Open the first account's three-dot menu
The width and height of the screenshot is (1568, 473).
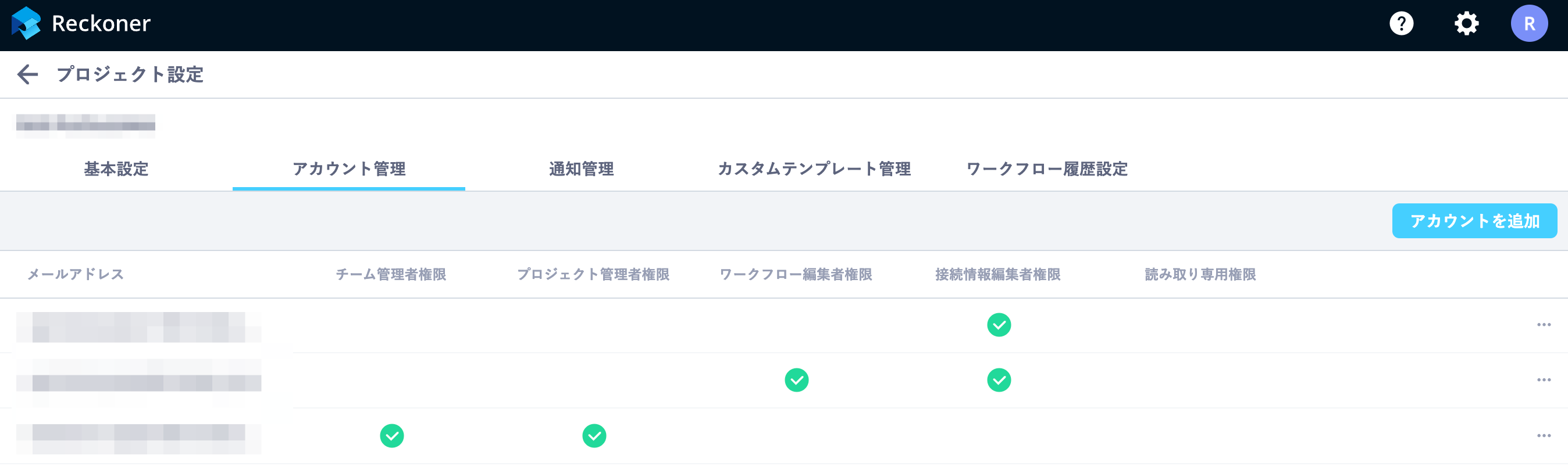click(1544, 324)
